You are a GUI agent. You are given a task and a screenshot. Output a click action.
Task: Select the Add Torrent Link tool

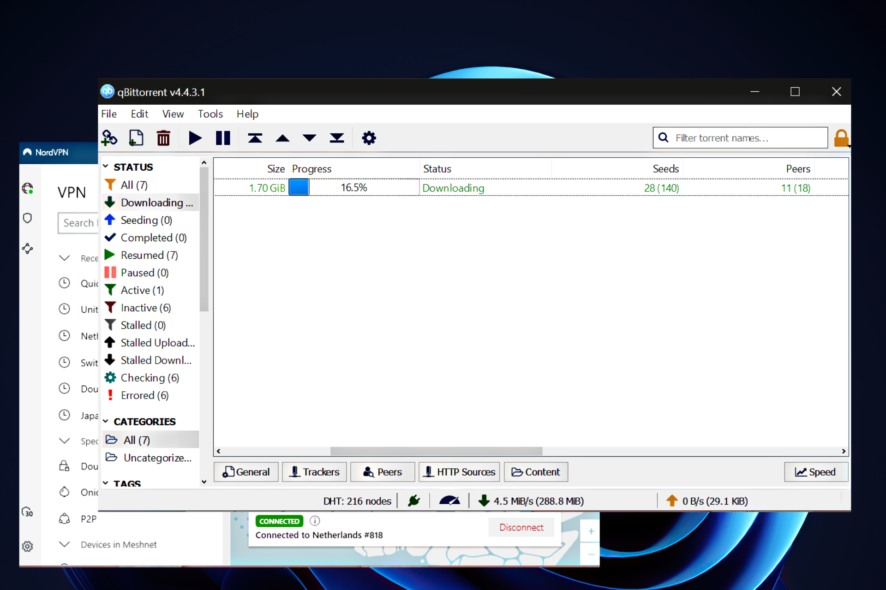109,137
